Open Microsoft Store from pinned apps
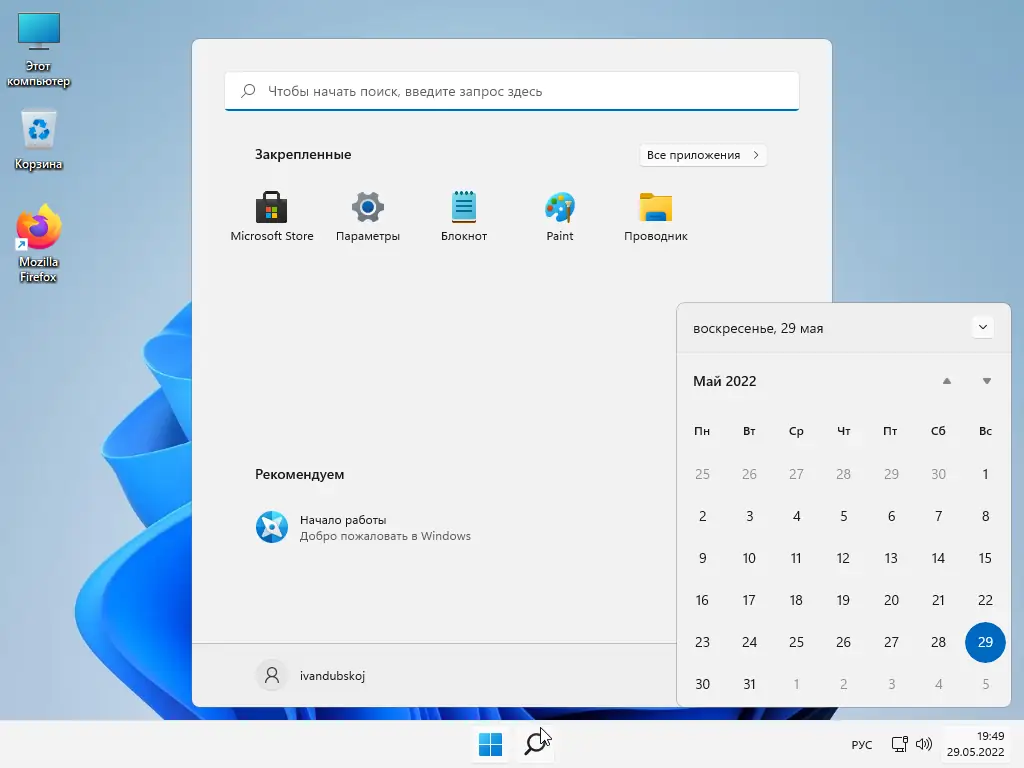 point(272,217)
